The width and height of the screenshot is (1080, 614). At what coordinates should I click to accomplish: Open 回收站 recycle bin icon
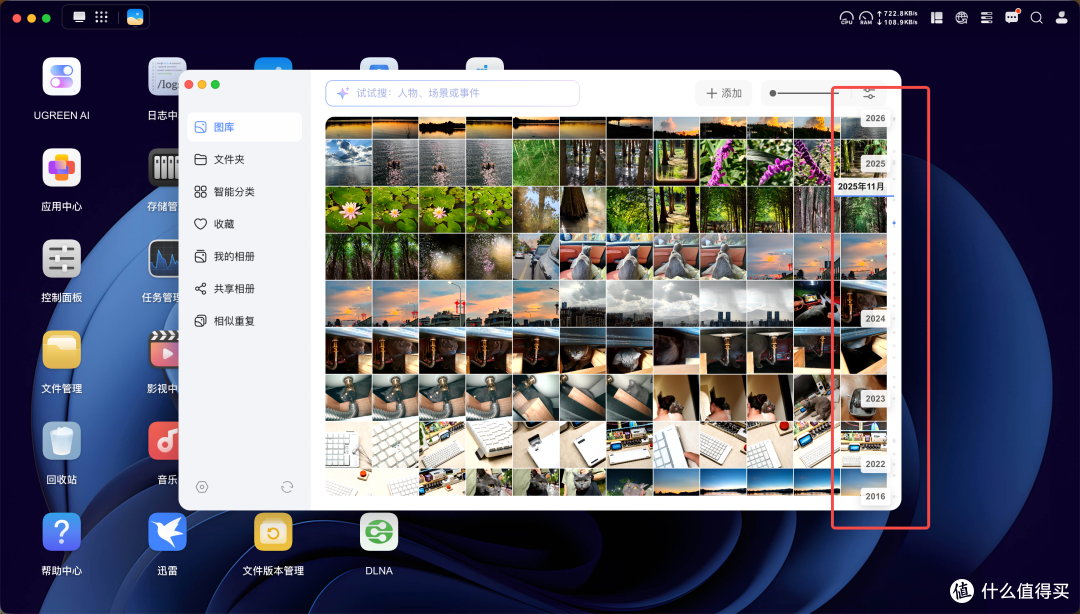pos(61,440)
